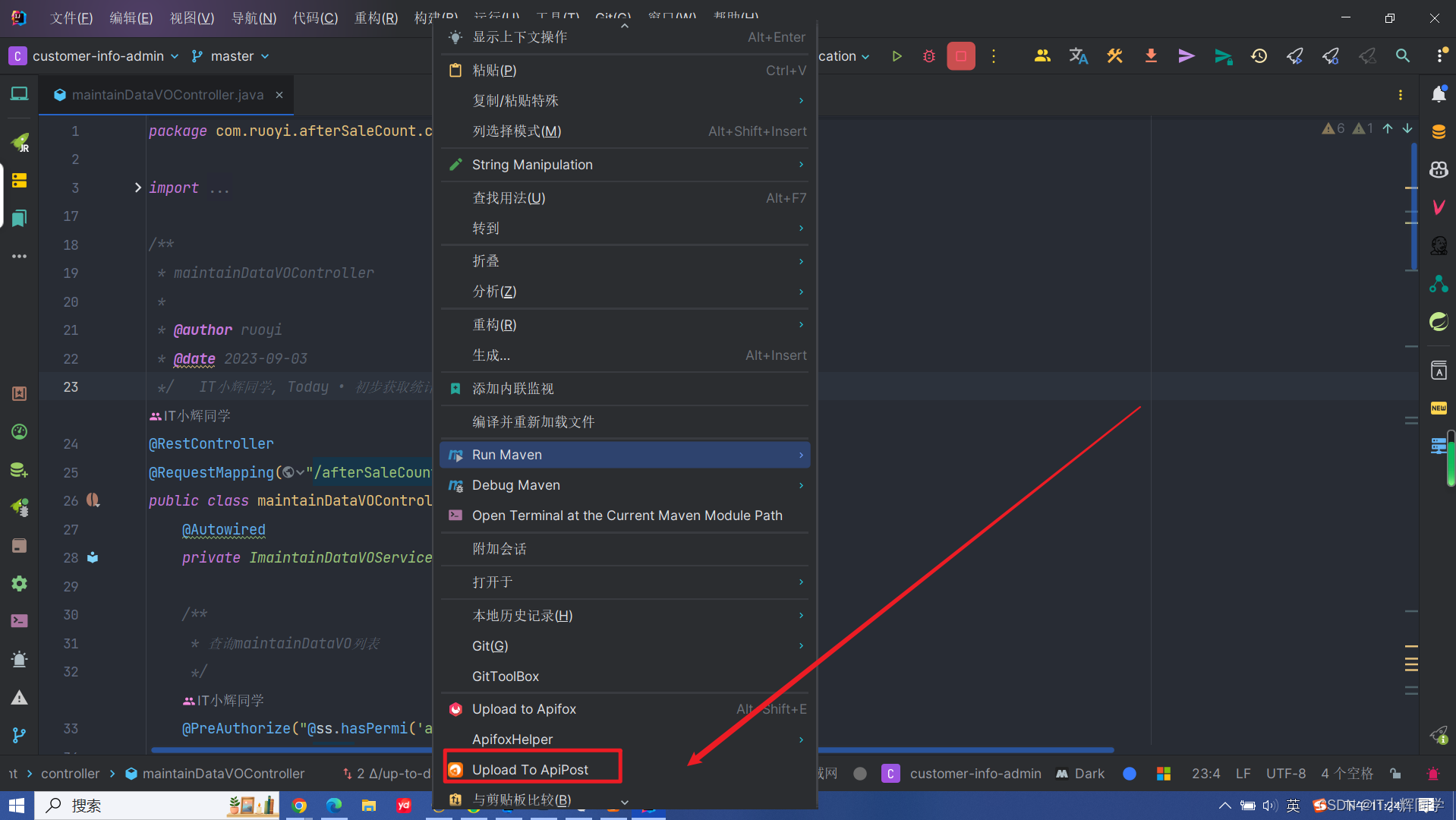1456x820 pixels.
Task: Click controller breadcrumb in navigation bar
Action: click(x=71, y=774)
